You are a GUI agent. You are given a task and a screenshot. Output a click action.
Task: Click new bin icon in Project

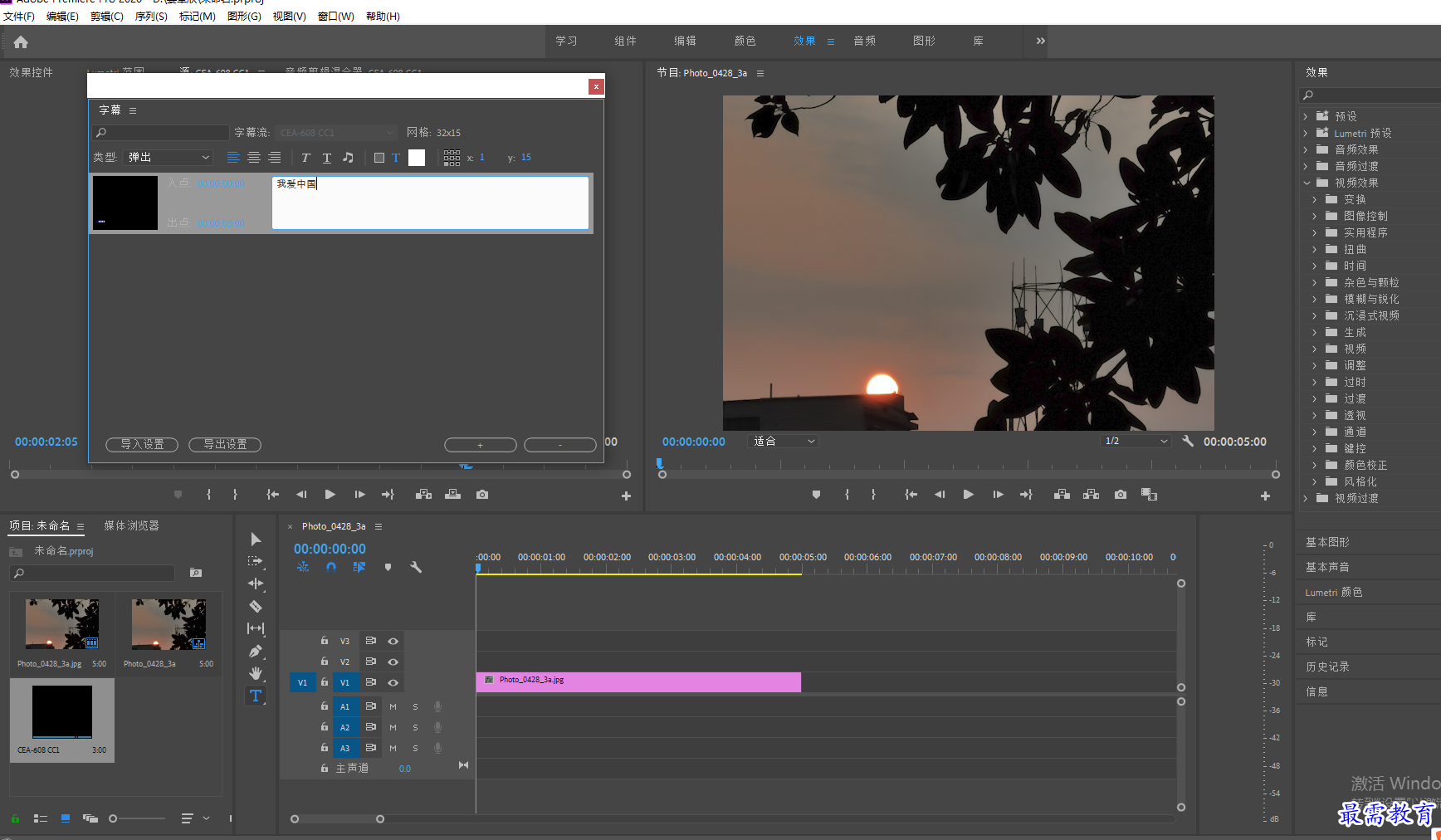click(196, 573)
